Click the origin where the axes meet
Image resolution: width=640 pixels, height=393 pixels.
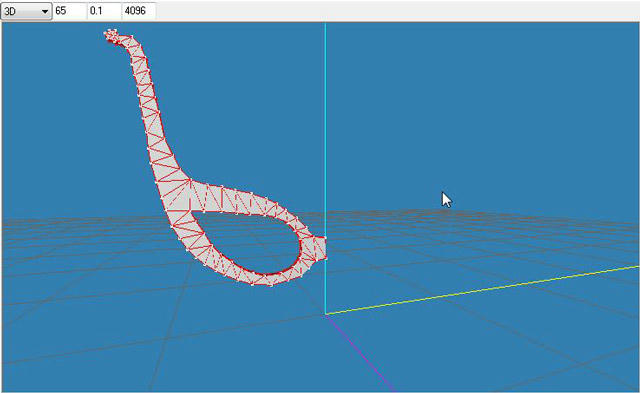[x=326, y=314]
